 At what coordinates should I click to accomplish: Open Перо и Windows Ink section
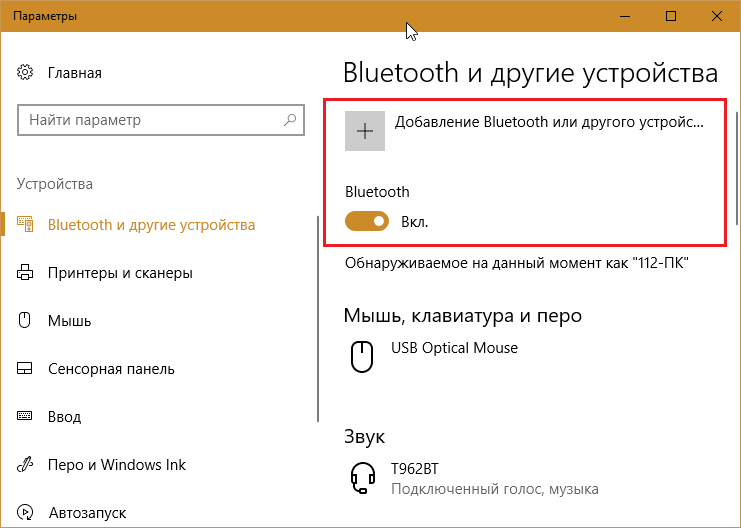click(x=117, y=465)
